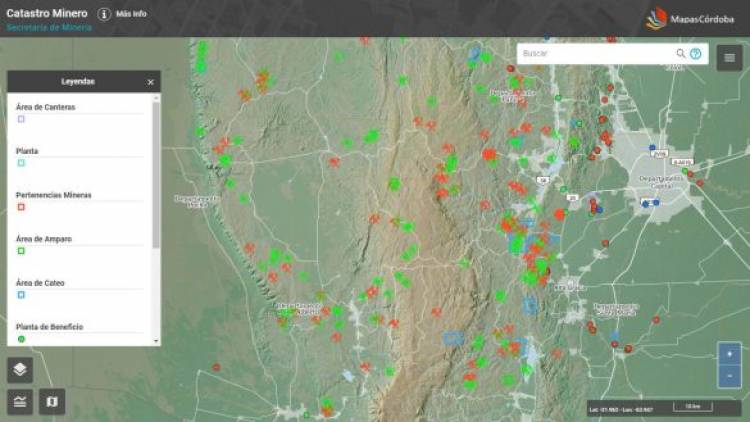750x422 pixels.
Task: Open the search help question icon
Action: coord(695,54)
